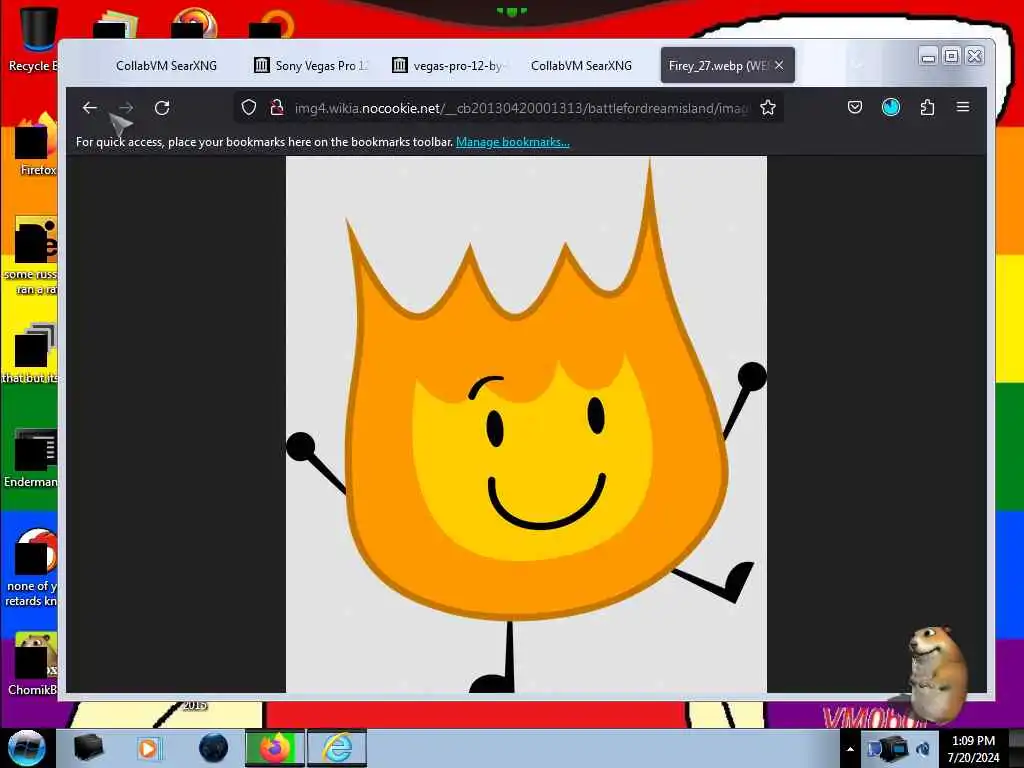Click the insecure connection padlock icon
The height and width of the screenshot is (768, 1024).
click(x=276, y=108)
